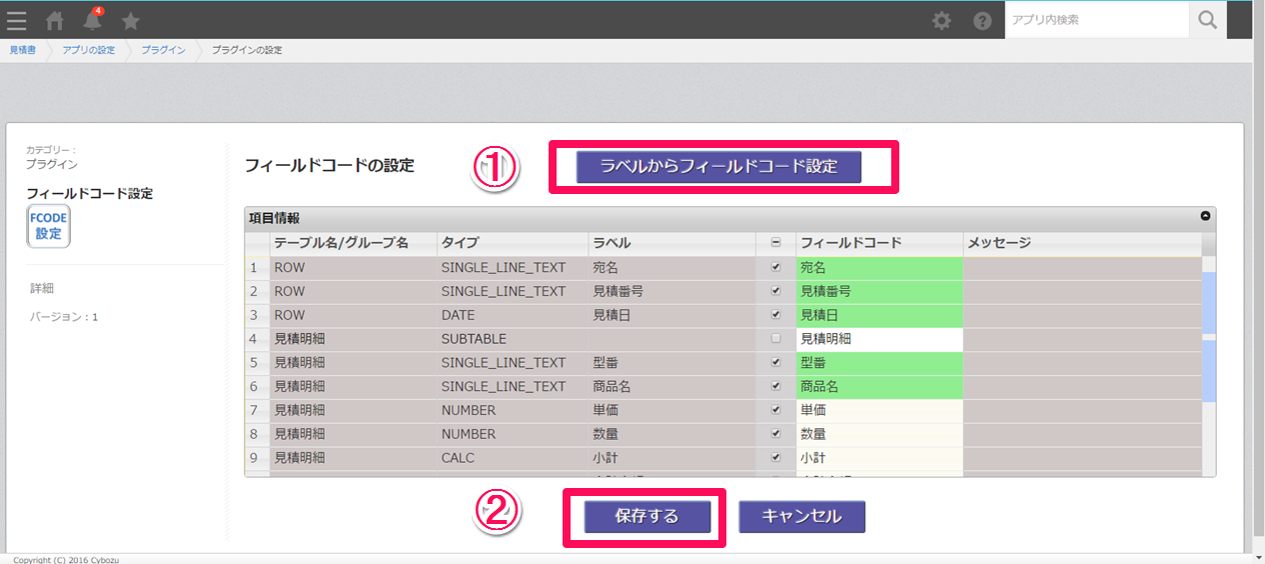The width and height of the screenshot is (1265, 564).
Task: Toggle checkbox in row 6 商品名
Action: coord(776,386)
